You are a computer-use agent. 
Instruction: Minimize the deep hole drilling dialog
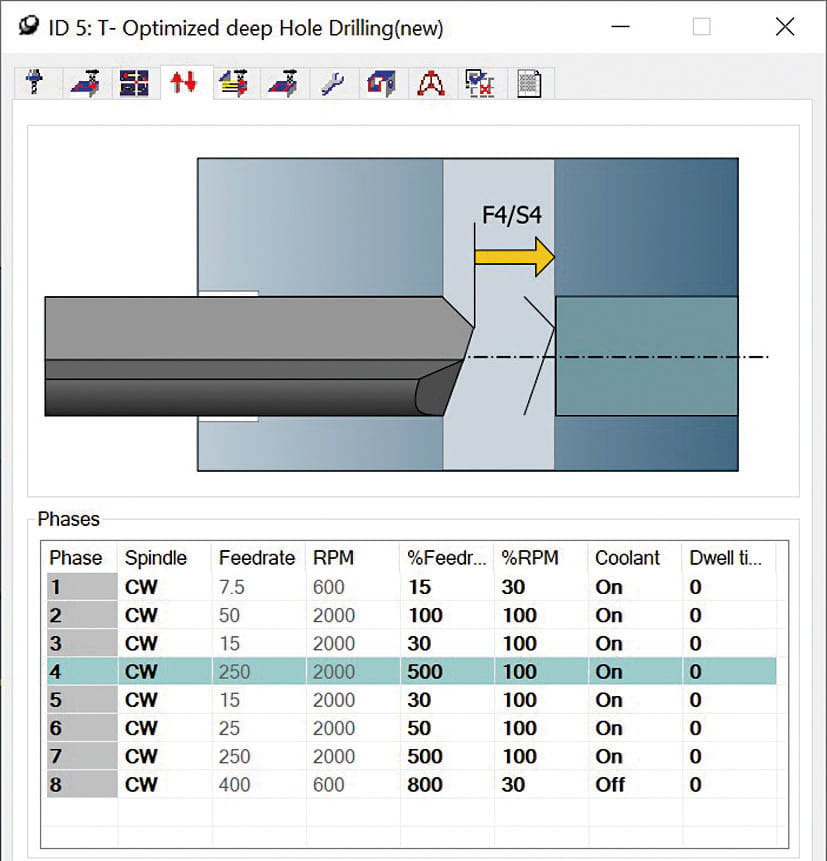(621, 26)
